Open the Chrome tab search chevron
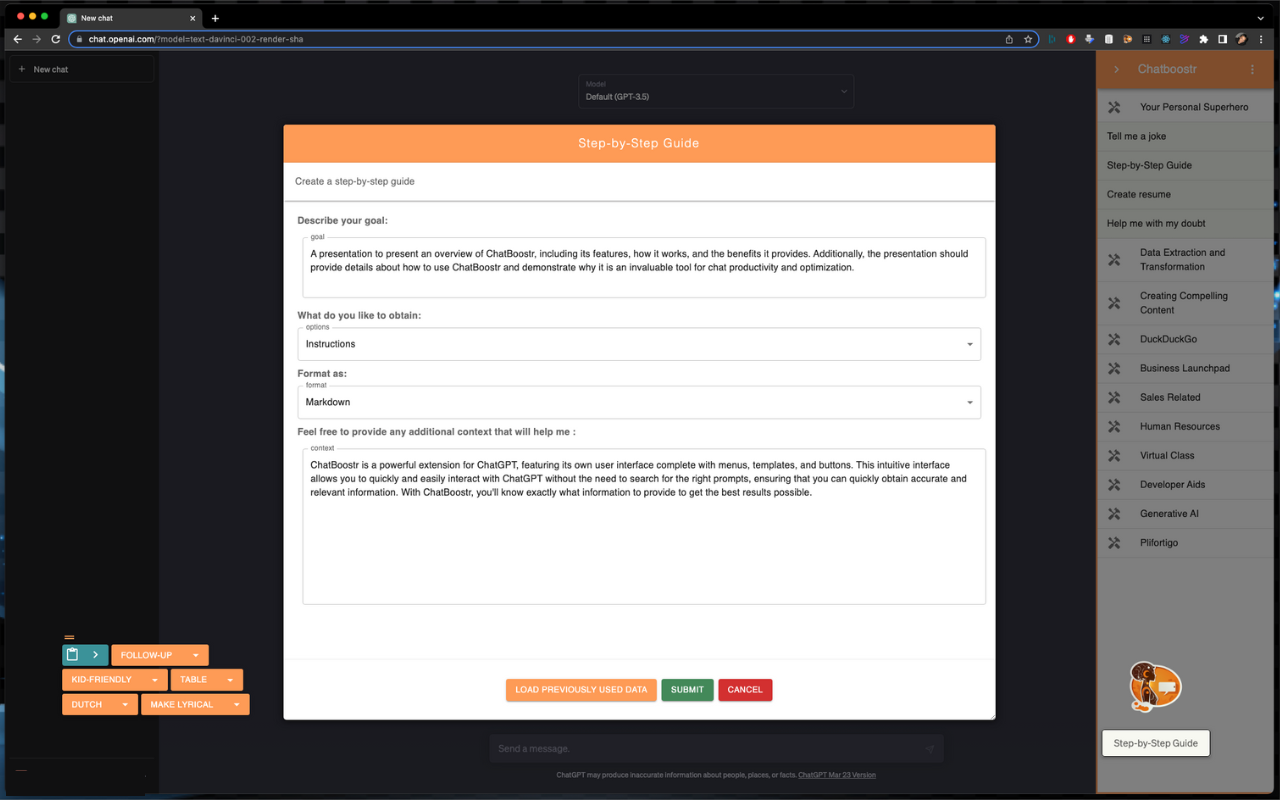This screenshot has height=800, width=1280. pos(1260,18)
